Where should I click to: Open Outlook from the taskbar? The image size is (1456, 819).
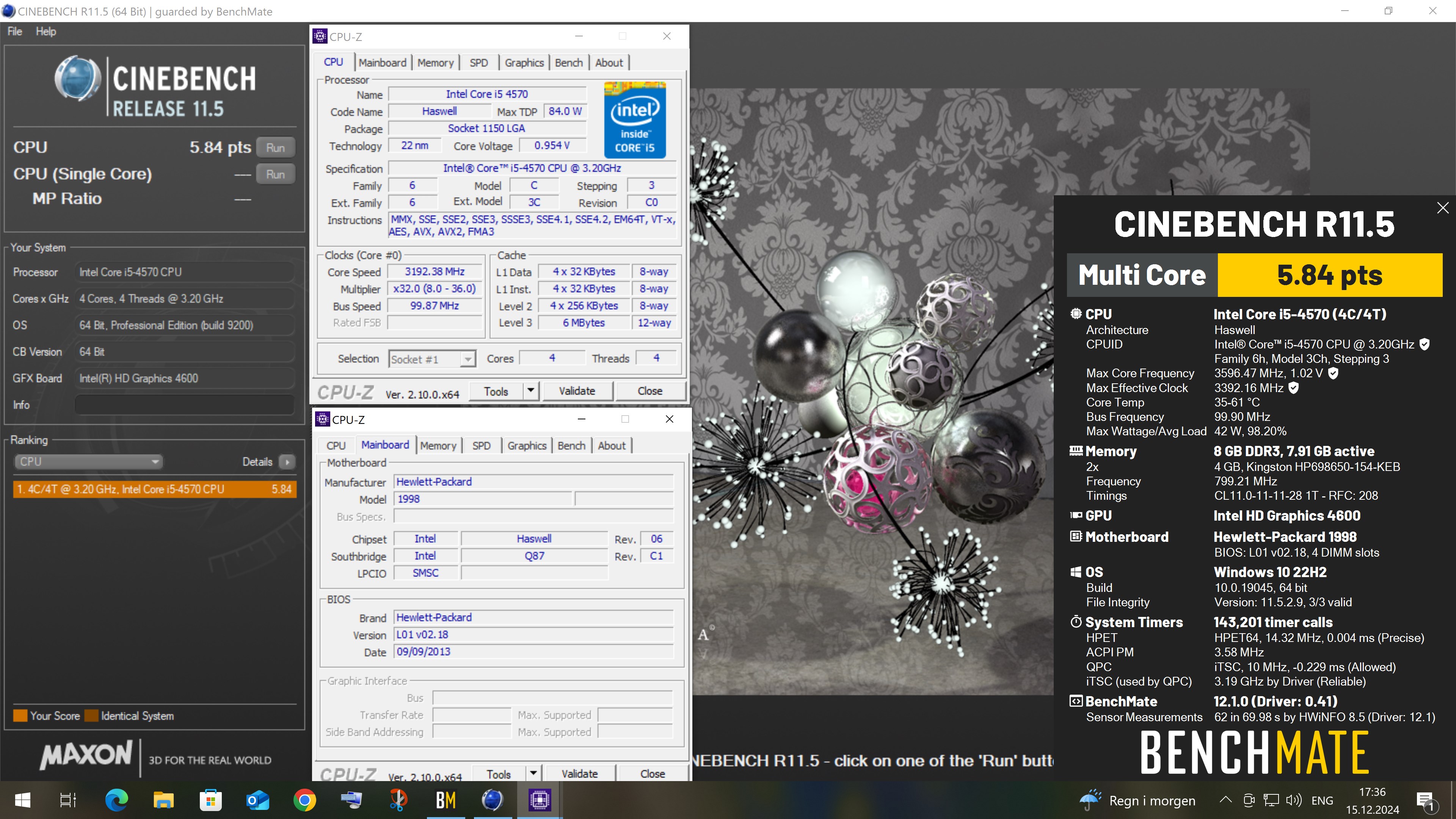pyautogui.click(x=257, y=800)
